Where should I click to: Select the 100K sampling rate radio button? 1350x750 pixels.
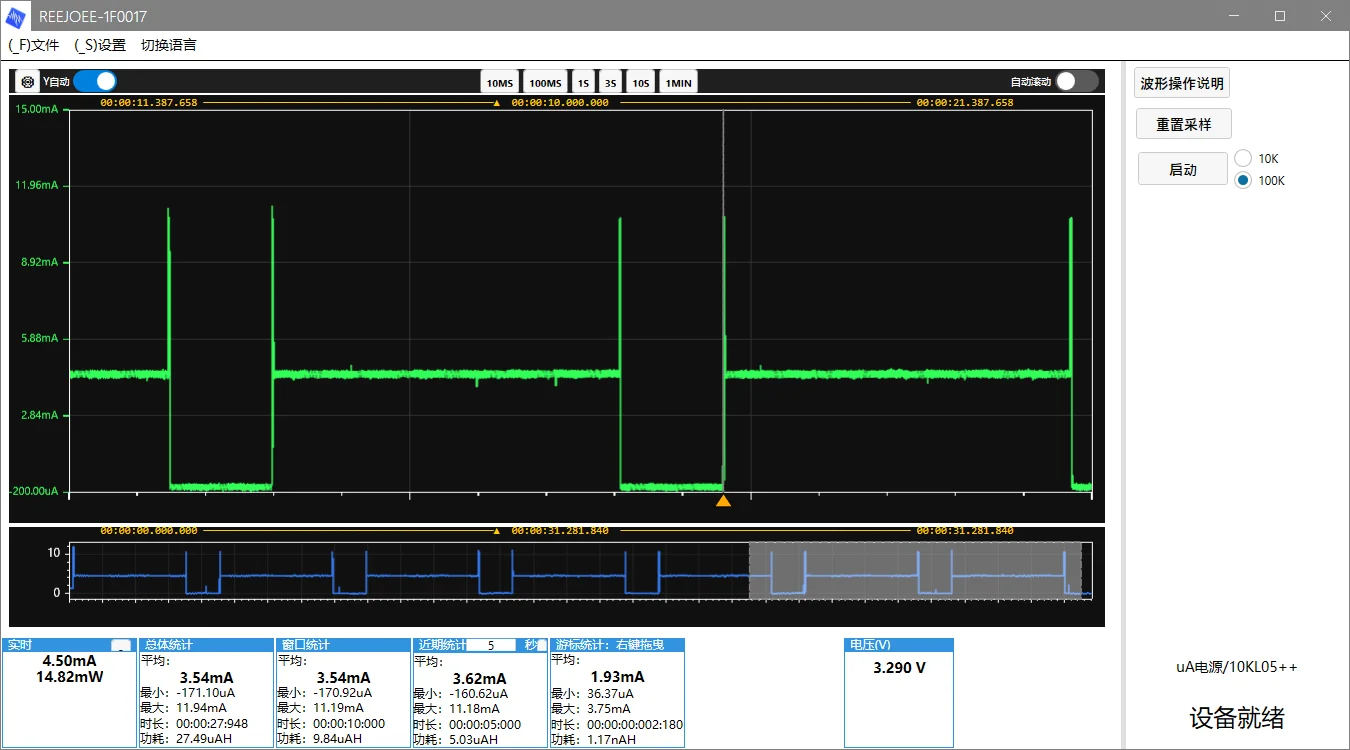(x=1243, y=180)
